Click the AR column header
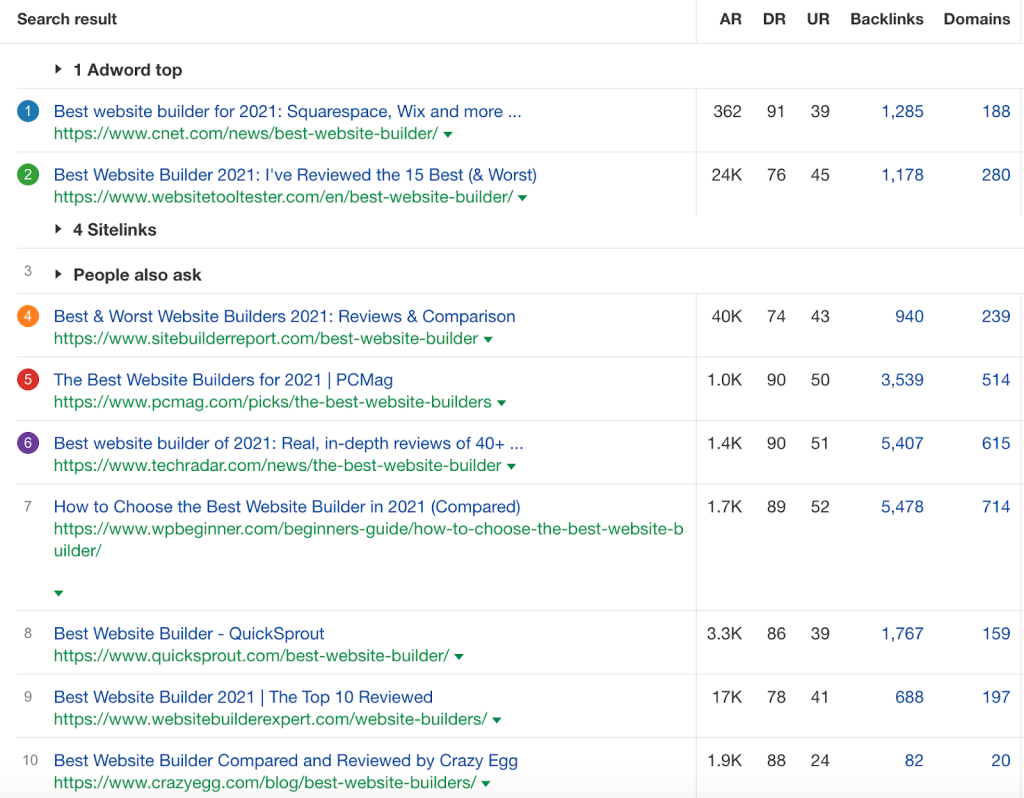1024x798 pixels. tap(730, 19)
